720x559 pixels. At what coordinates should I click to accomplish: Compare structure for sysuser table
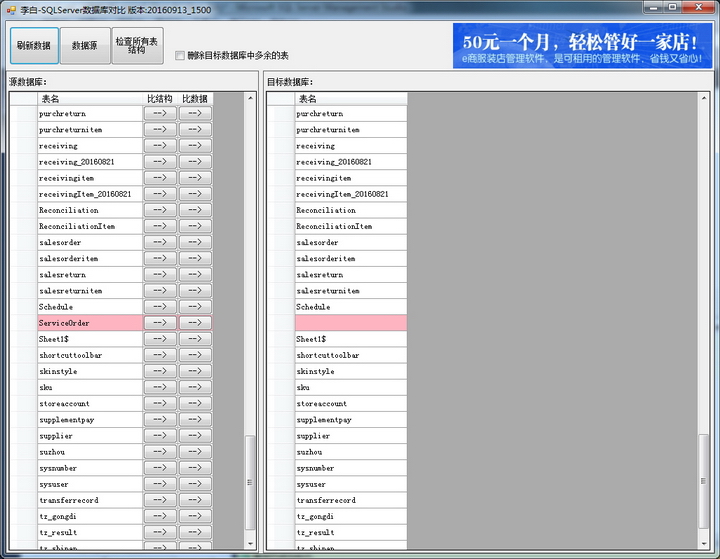(x=160, y=484)
